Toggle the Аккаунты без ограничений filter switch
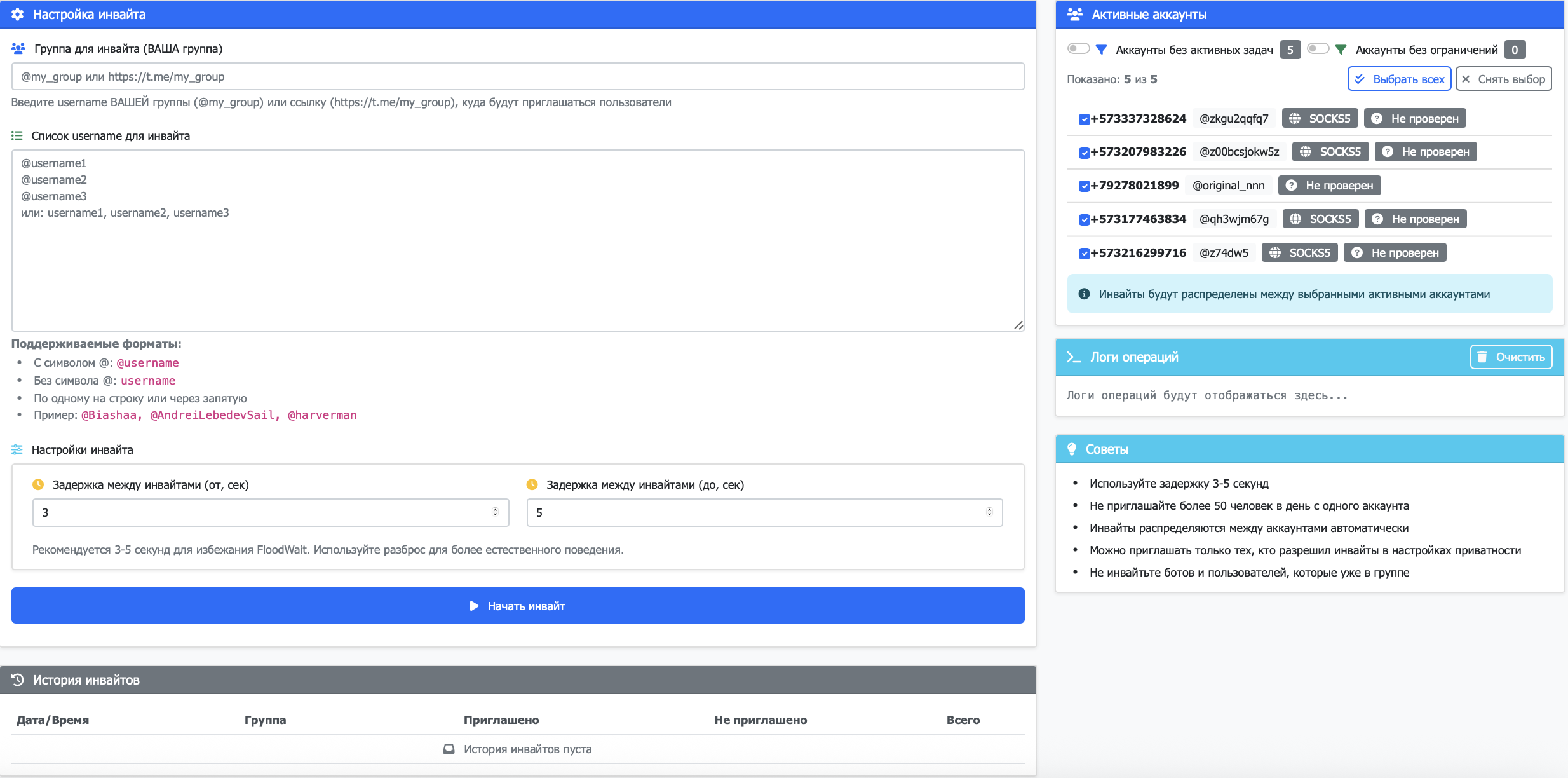 coord(1318,49)
